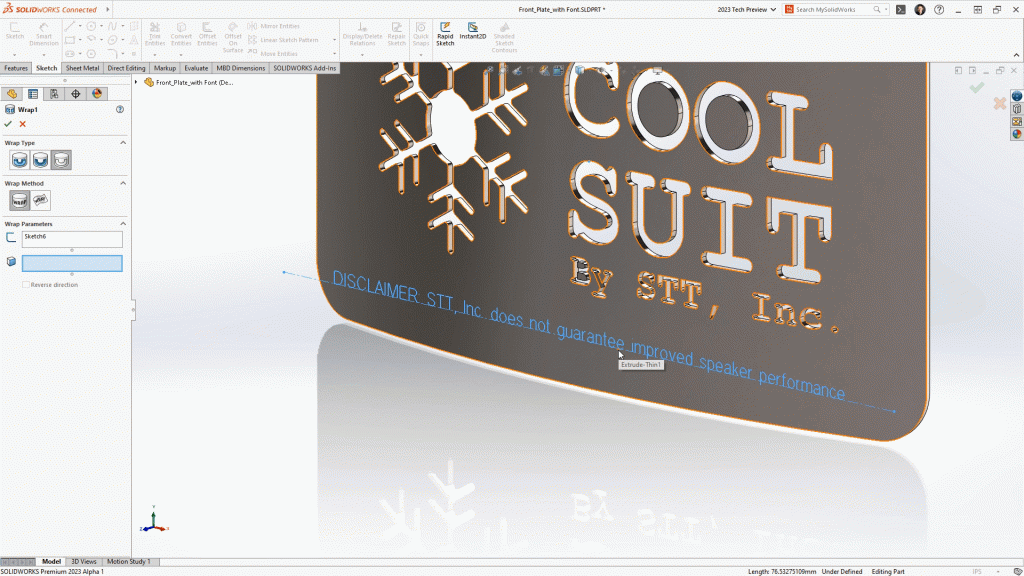Open the SOLIDWORKS Add-Ins tab
The width and height of the screenshot is (1024, 576).
[304, 68]
